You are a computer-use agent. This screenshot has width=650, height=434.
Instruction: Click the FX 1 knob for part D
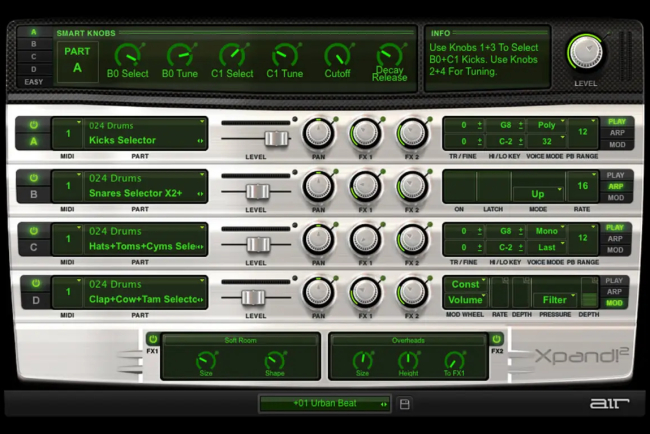click(365, 293)
